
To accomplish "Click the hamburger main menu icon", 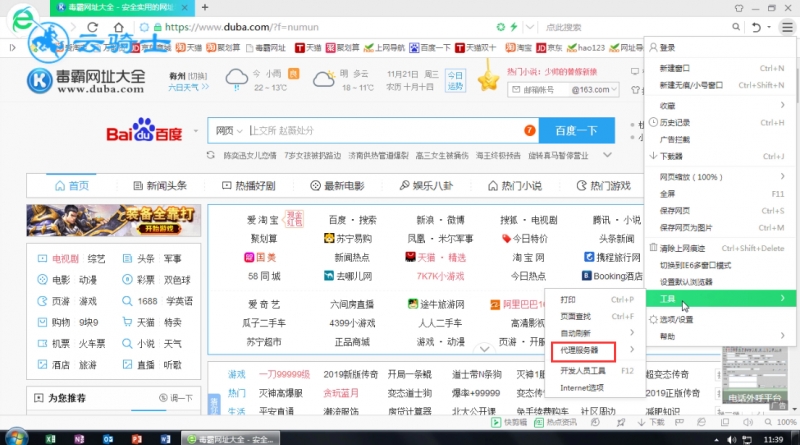I will (787, 27).
